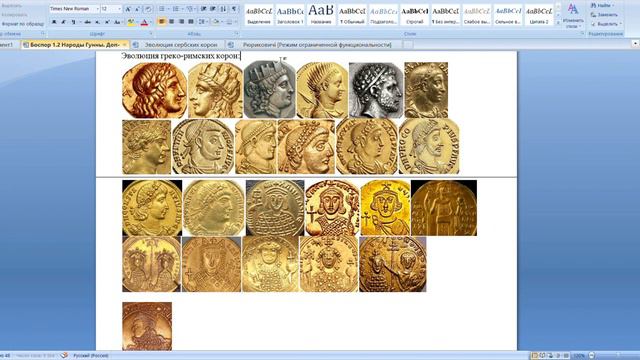The width and height of the screenshot is (640, 360).
Task: Switch to Print Layout view
Action: pyautogui.click(x=534, y=356)
